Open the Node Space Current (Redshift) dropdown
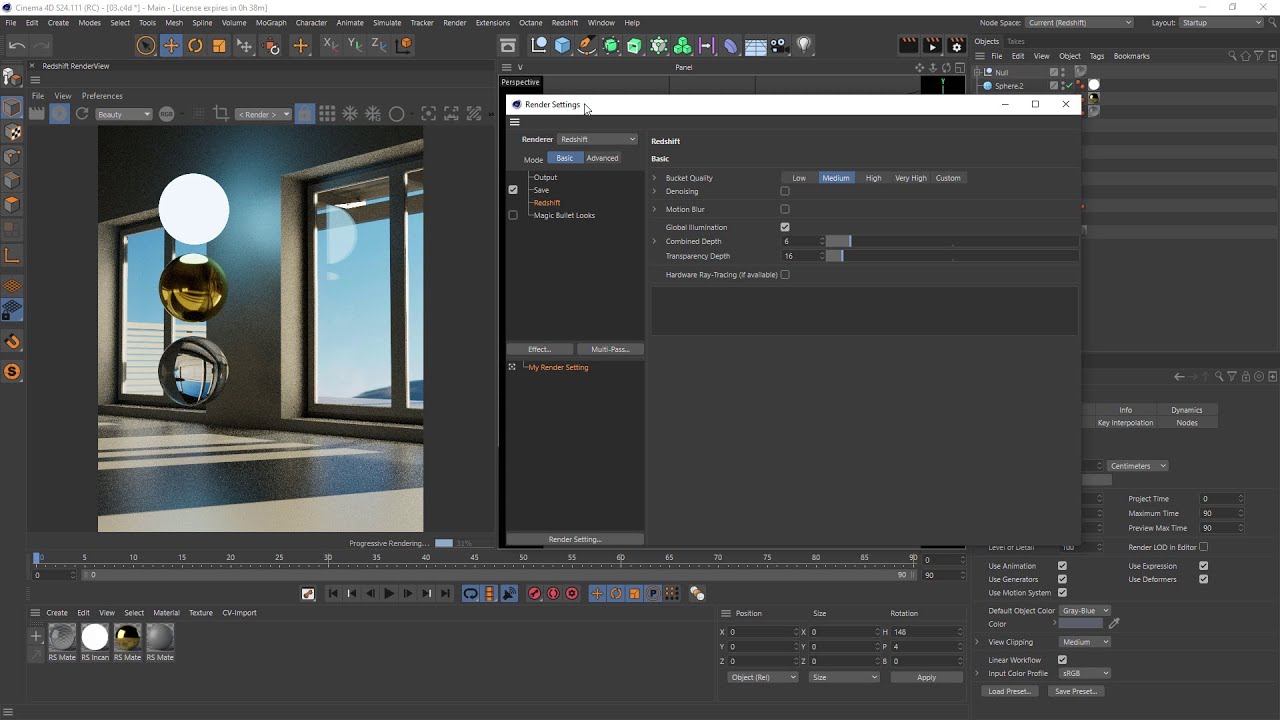This screenshot has width=1280, height=720. (1080, 22)
